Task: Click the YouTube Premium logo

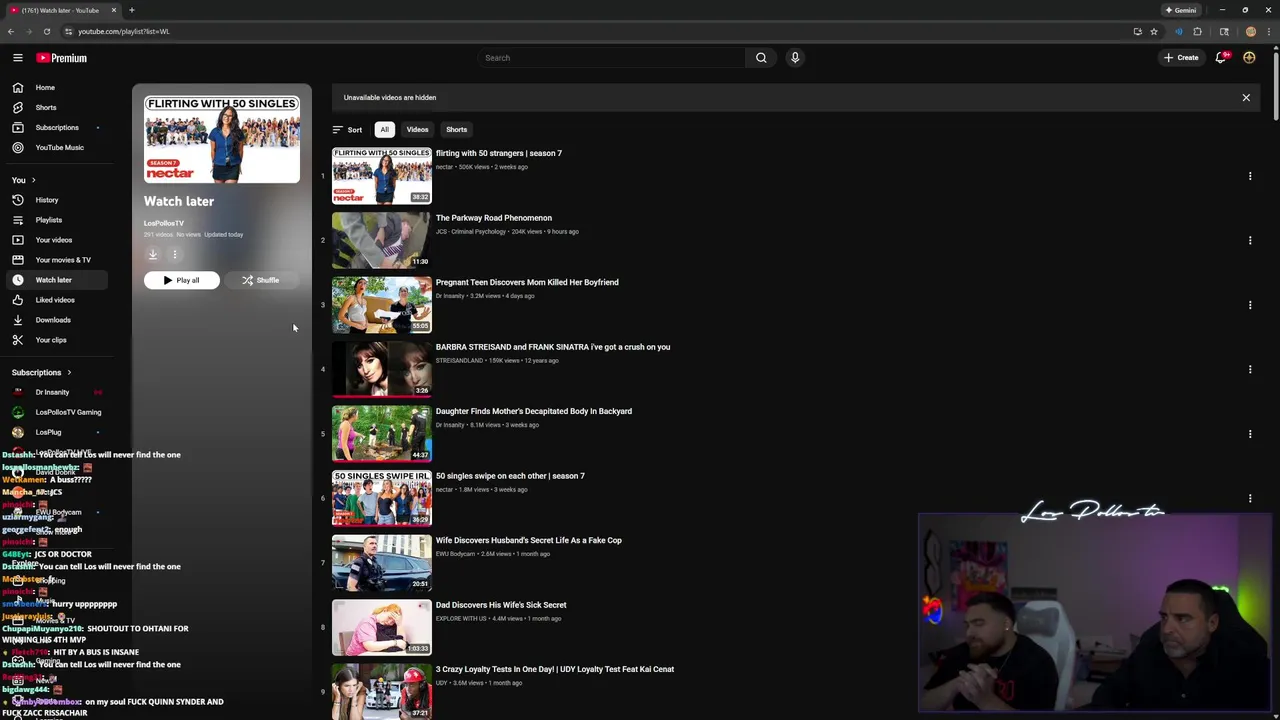Action: click(x=62, y=58)
